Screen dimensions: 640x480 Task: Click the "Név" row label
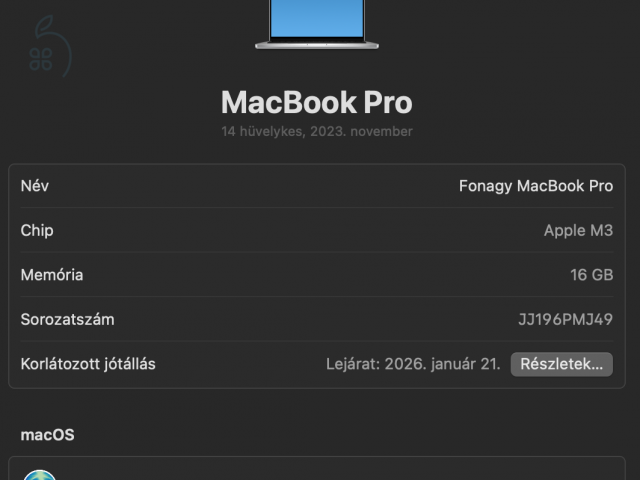(x=35, y=186)
